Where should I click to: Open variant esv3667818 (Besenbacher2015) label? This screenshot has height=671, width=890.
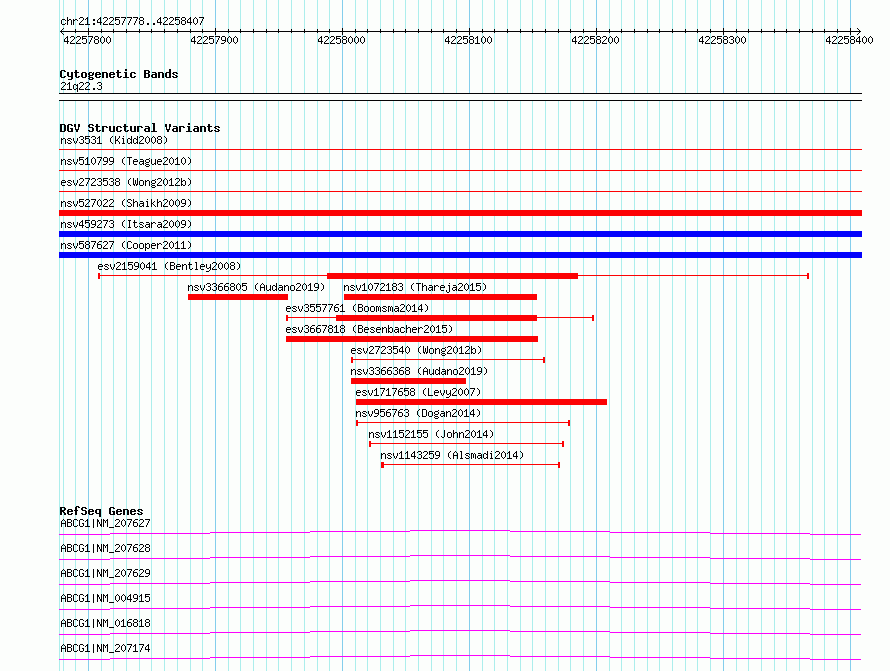[369, 329]
